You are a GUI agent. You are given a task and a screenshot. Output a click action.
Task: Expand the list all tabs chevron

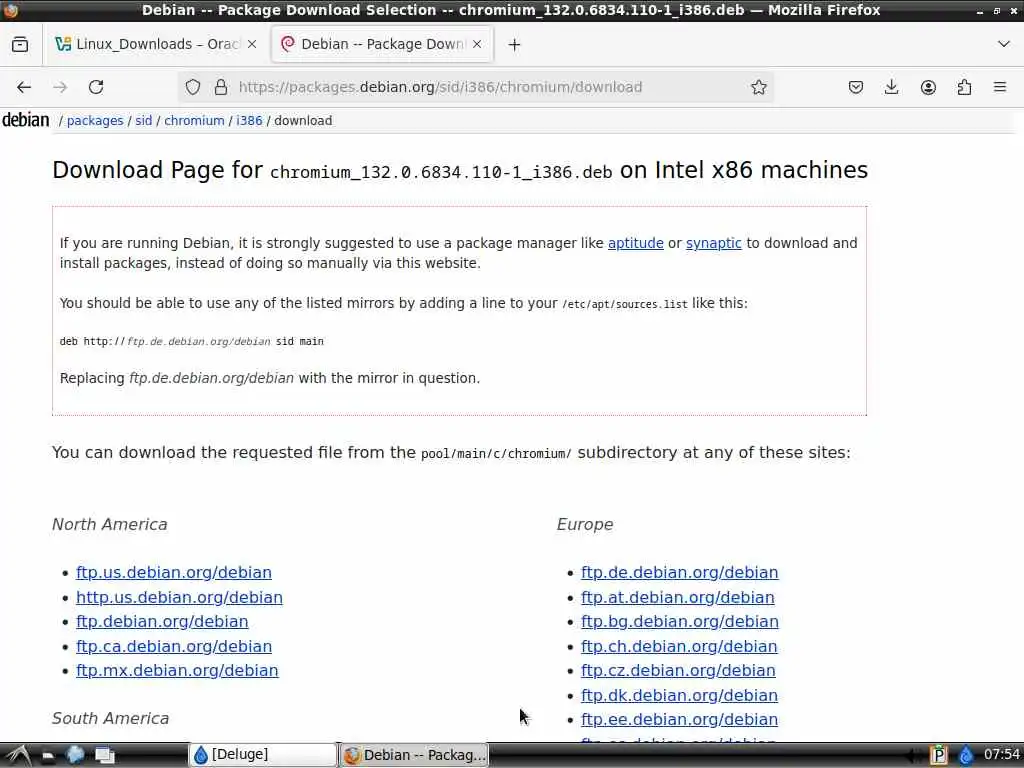1004,44
